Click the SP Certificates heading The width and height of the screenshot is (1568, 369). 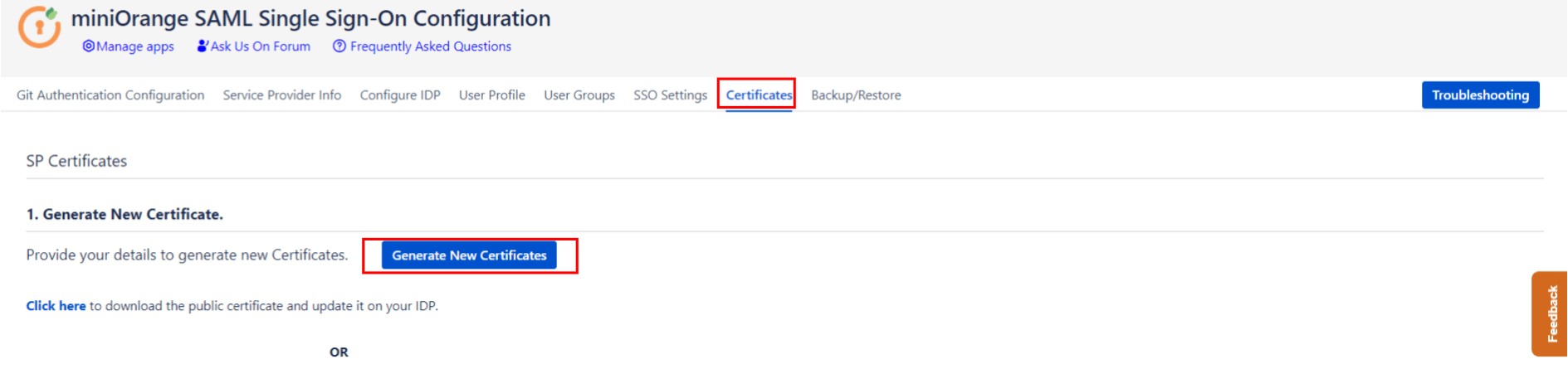76,161
